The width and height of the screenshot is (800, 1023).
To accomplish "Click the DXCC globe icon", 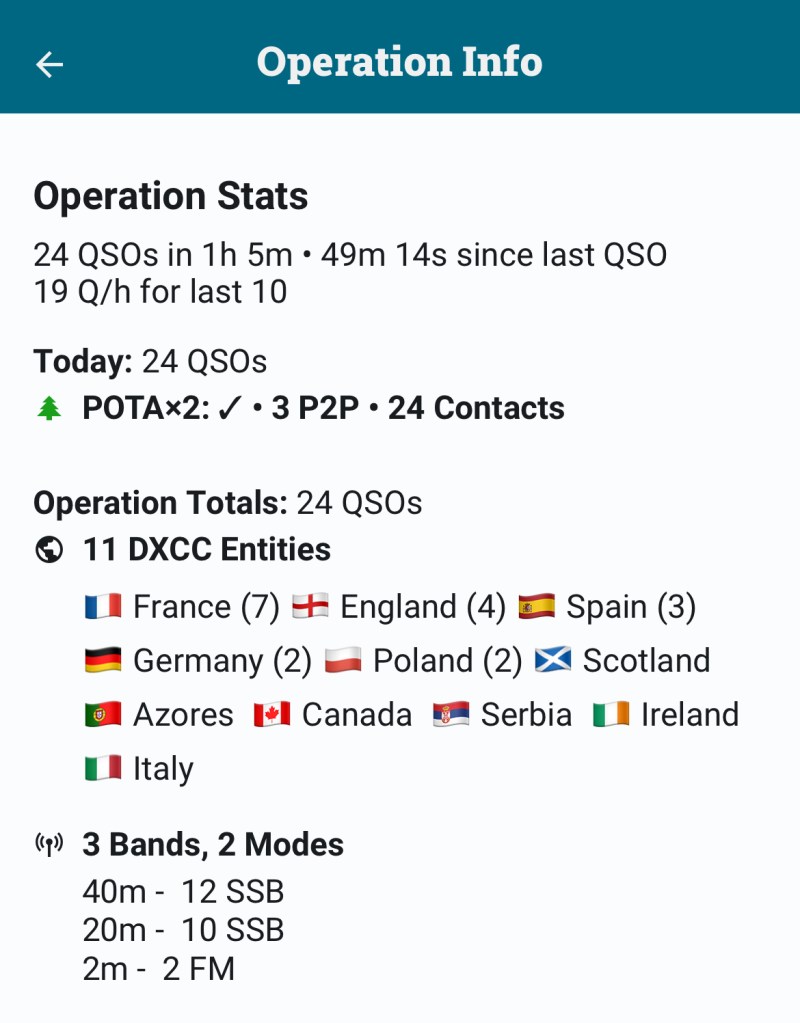I will (x=48, y=550).
